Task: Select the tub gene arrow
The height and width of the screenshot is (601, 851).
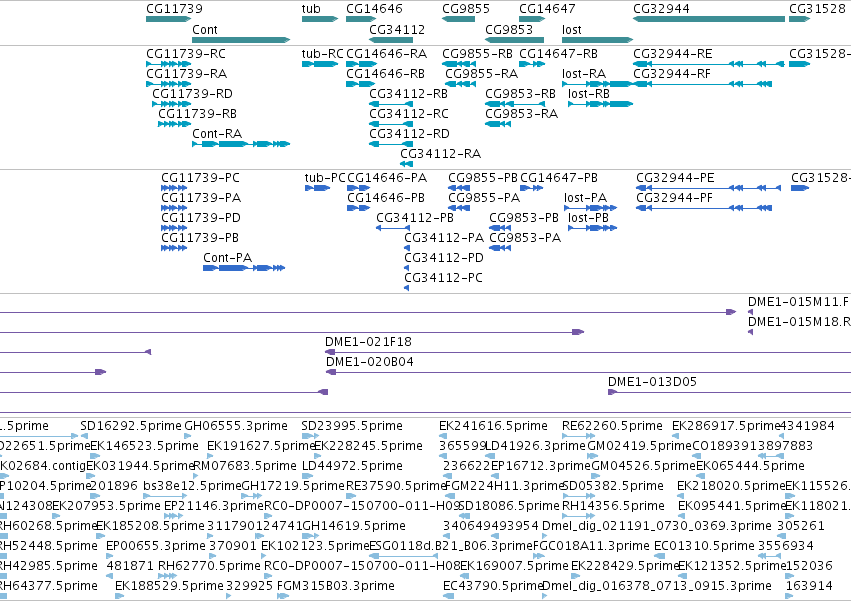Action: coord(320,19)
